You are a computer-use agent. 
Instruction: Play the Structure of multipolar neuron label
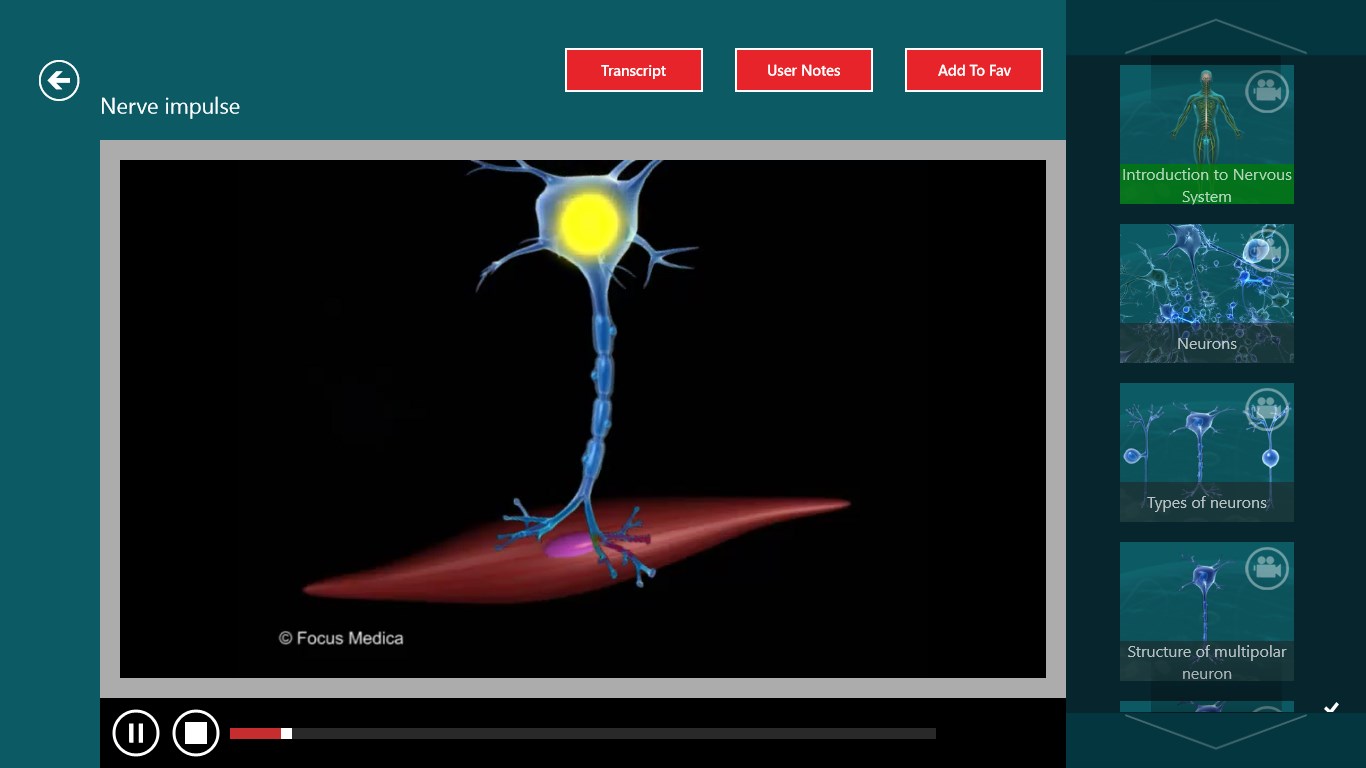pyautogui.click(x=1206, y=661)
